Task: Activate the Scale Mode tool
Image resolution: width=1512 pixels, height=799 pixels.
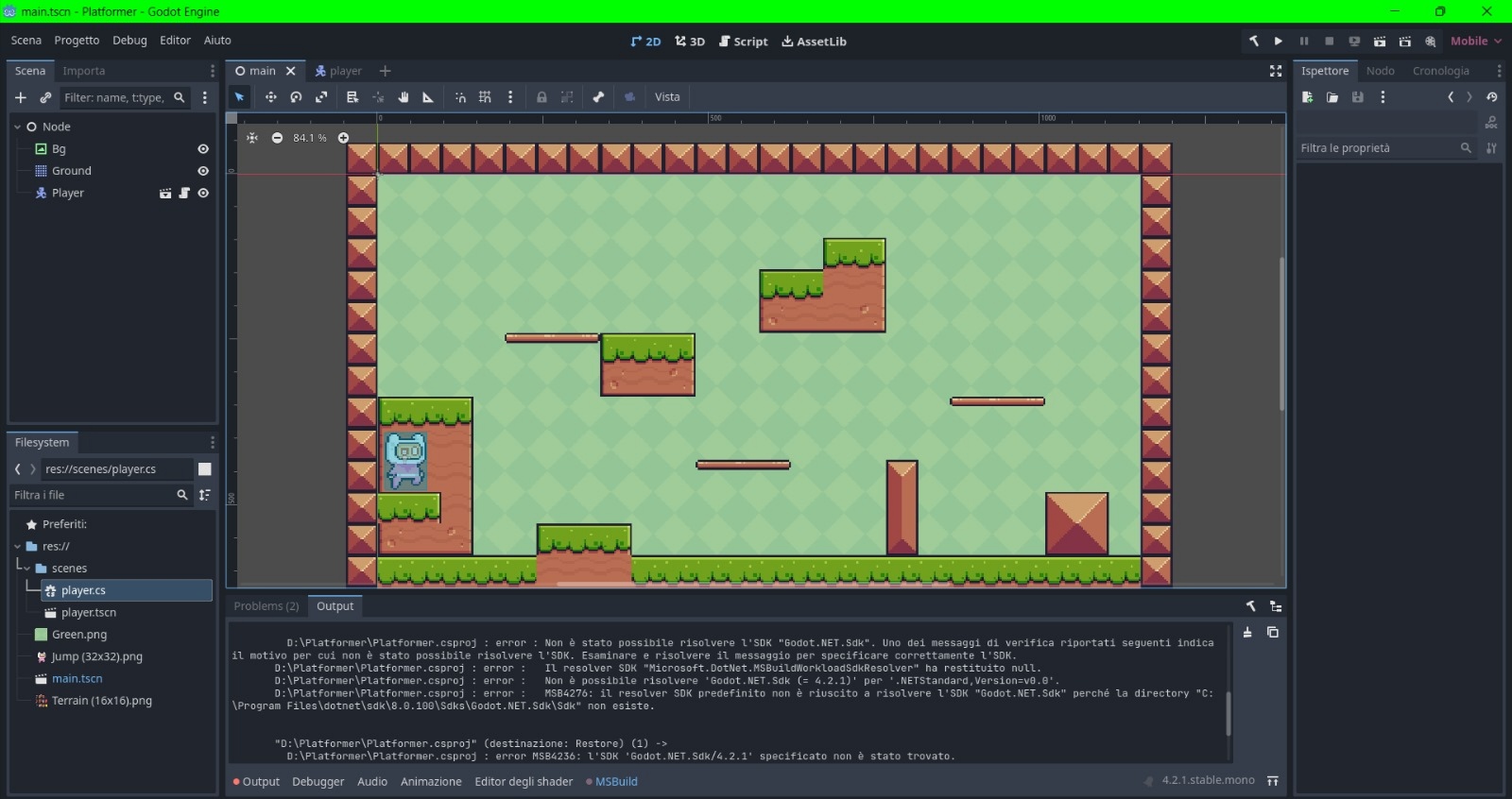Action: click(321, 97)
